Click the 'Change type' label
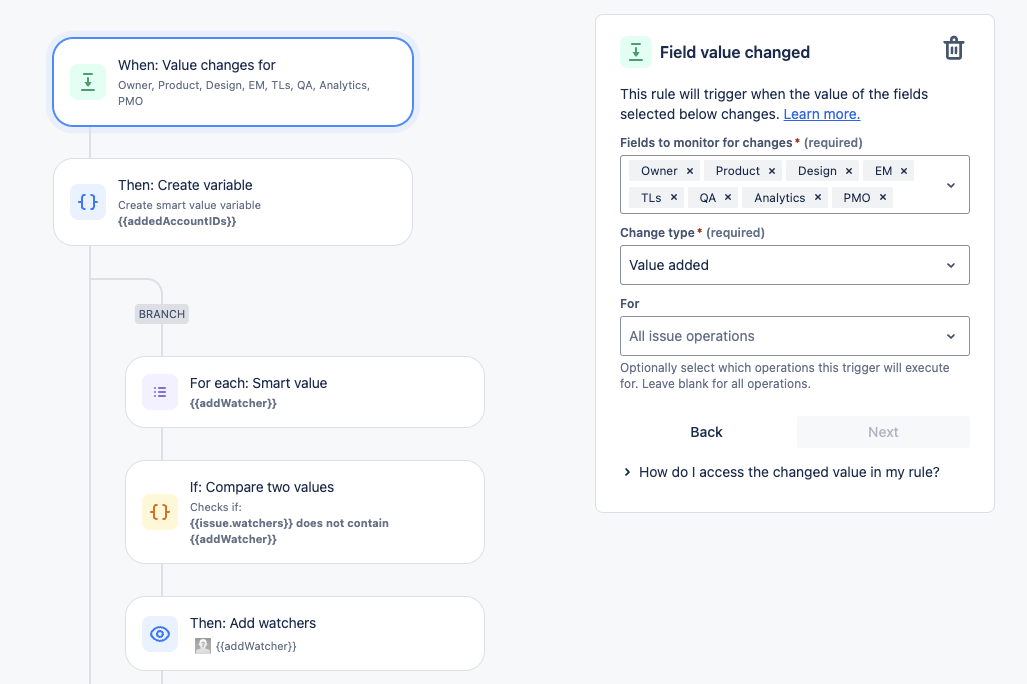1027x684 pixels. (x=657, y=233)
